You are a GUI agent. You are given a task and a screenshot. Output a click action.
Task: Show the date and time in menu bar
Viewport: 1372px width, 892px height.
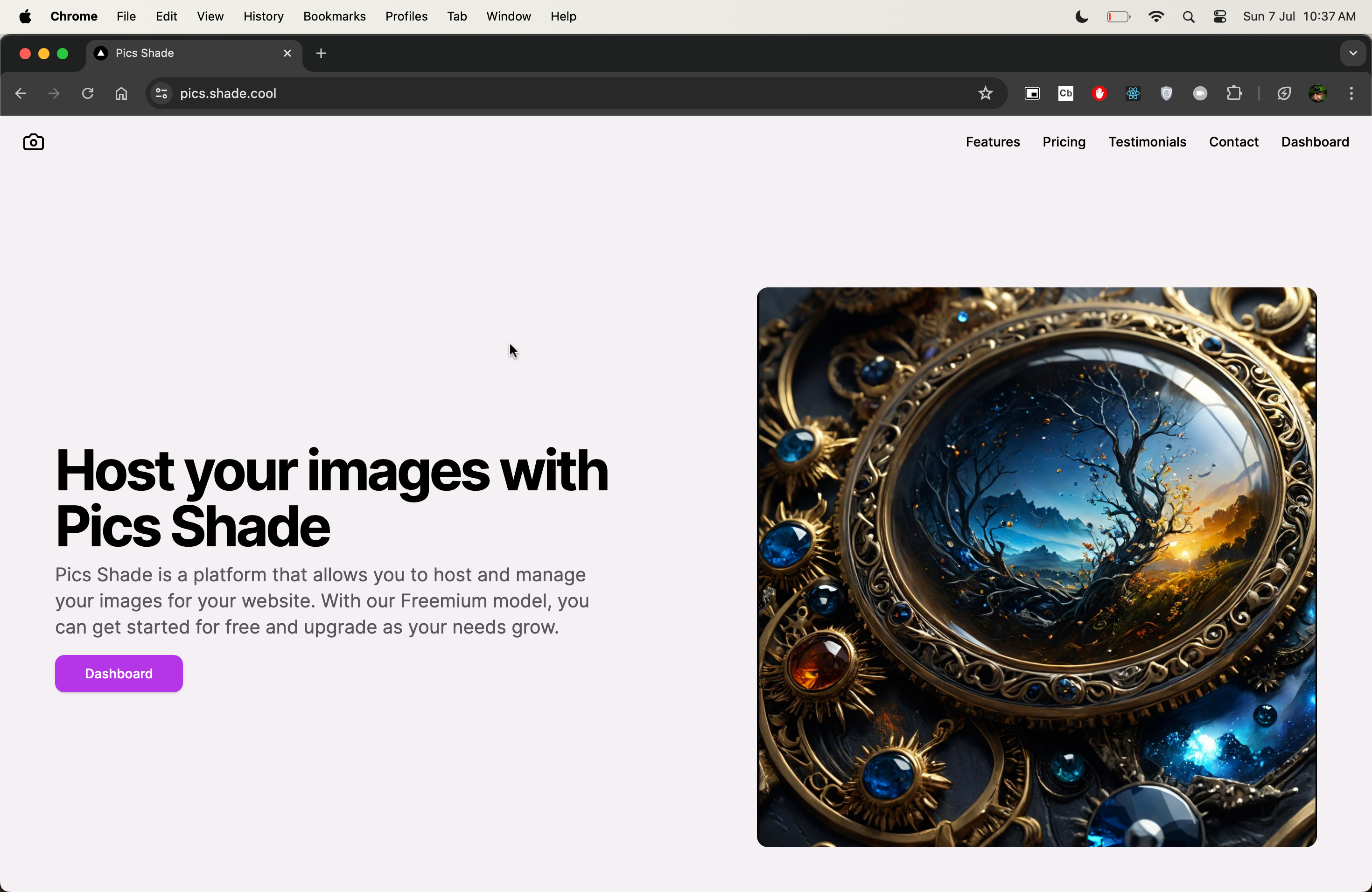pyautogui.click(x=1299, y=17)
